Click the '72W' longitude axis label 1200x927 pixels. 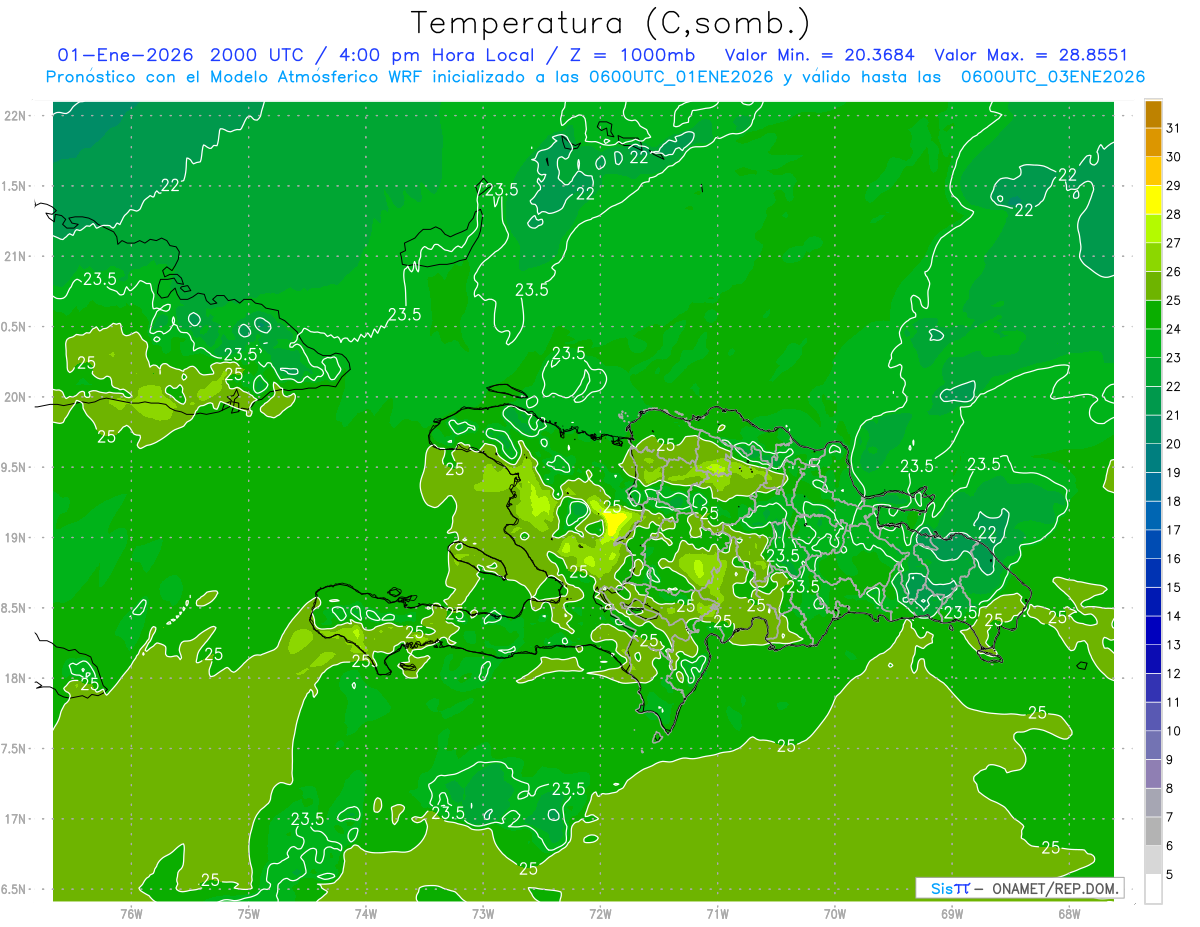point(600,913)
